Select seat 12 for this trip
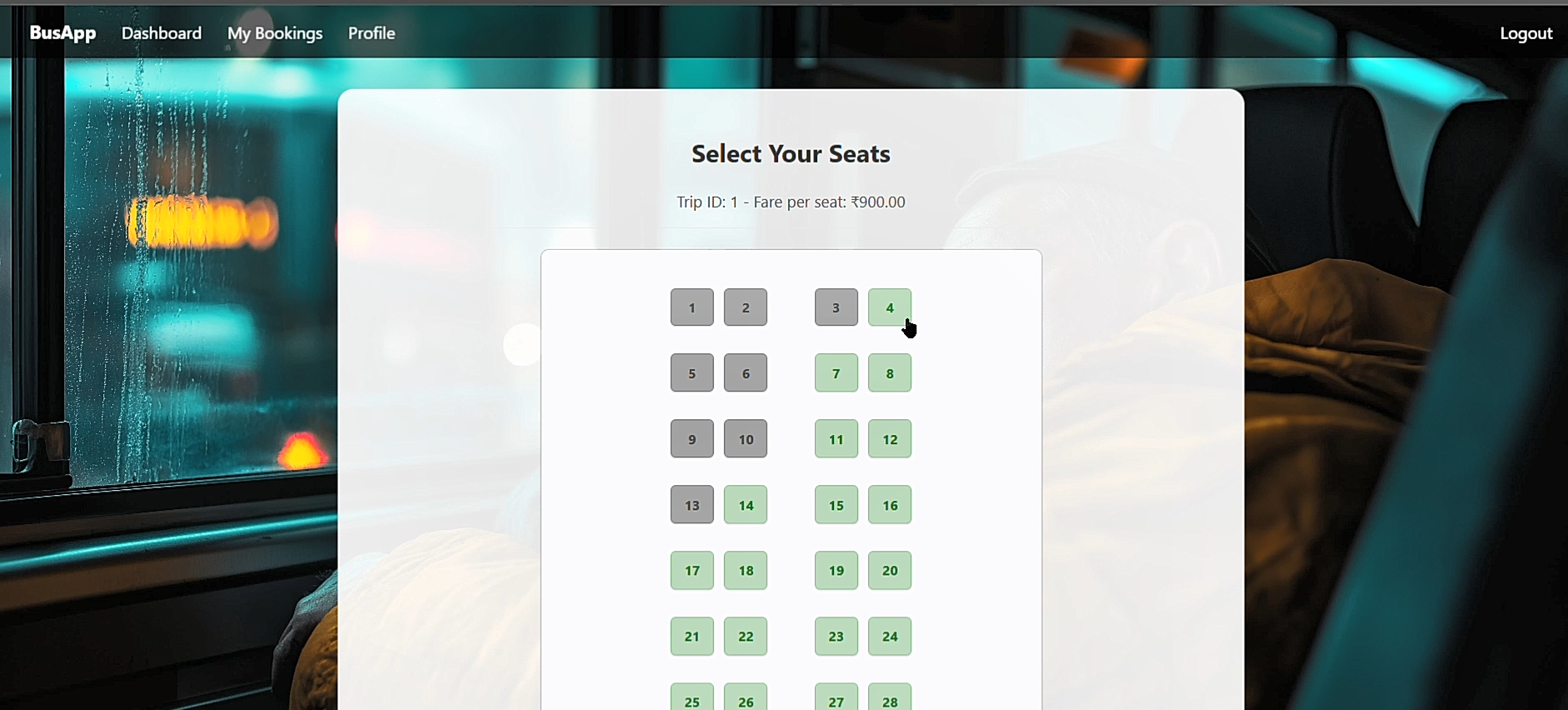Viewport: 1568px width, 710px height. tap(889, 438)
